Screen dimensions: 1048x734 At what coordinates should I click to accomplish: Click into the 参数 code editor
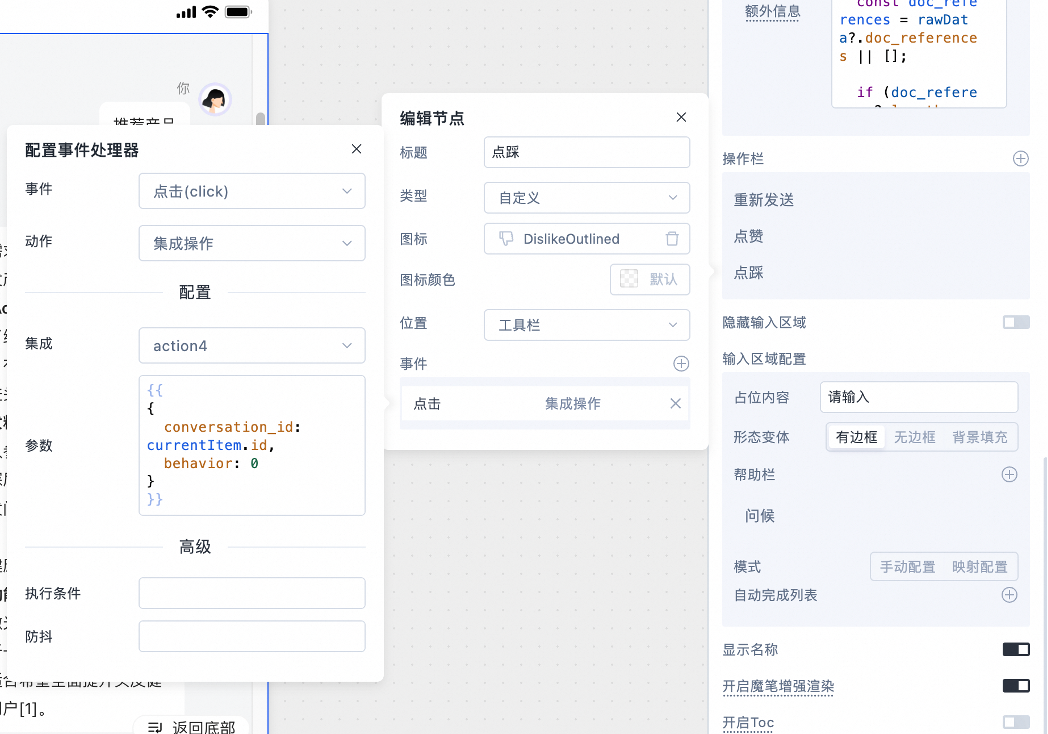pos(252,445)
